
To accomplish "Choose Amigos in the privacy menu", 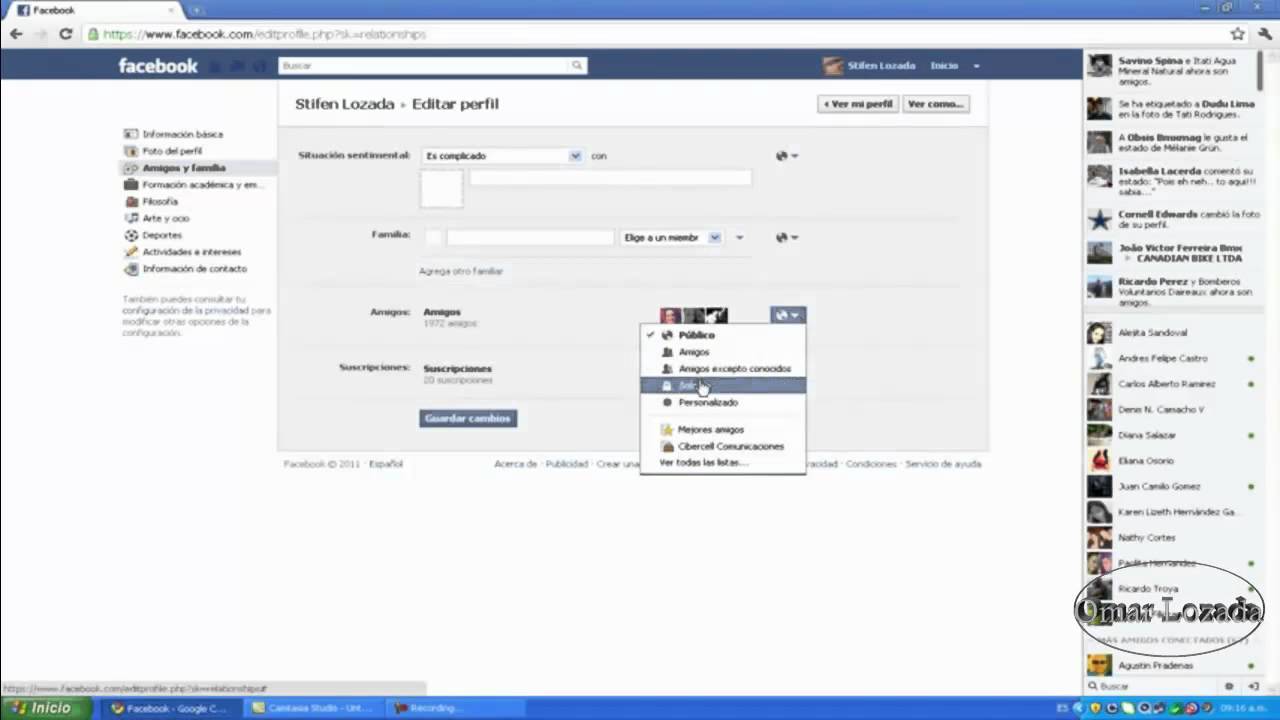I will [722, 352].
